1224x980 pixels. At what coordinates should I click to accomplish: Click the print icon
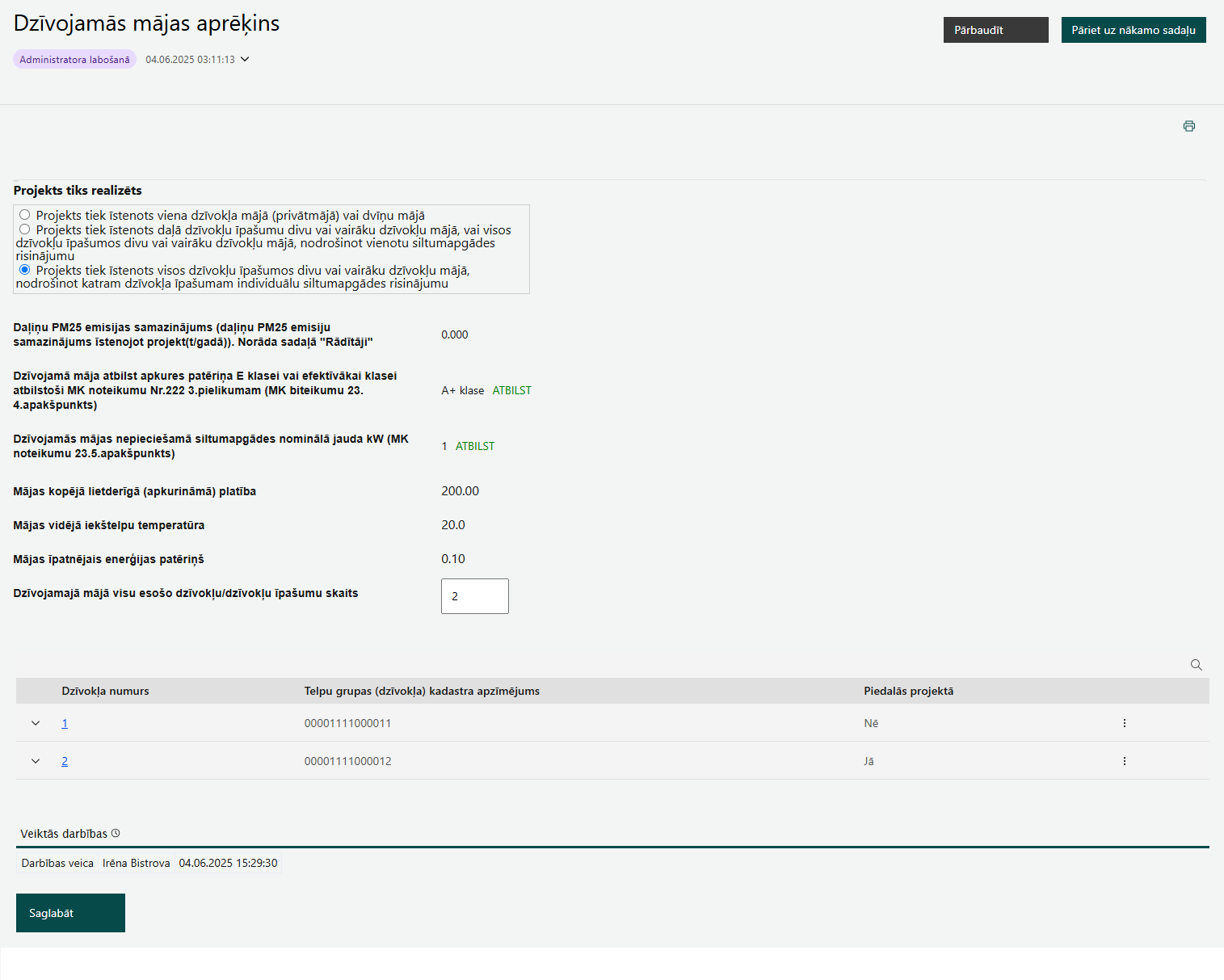(x=1188, y=126)
